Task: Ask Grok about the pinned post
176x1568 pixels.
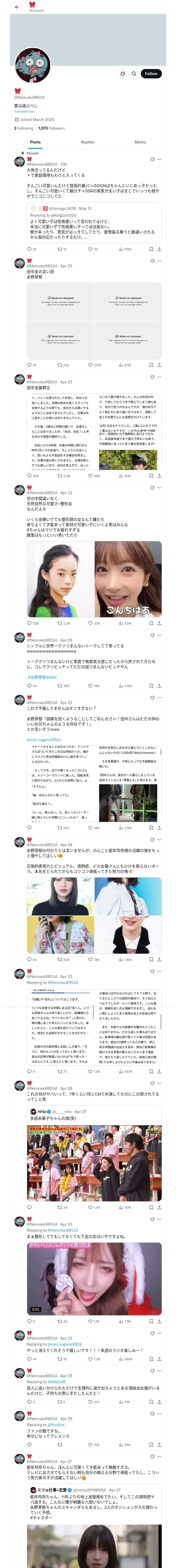Action: 152,159
